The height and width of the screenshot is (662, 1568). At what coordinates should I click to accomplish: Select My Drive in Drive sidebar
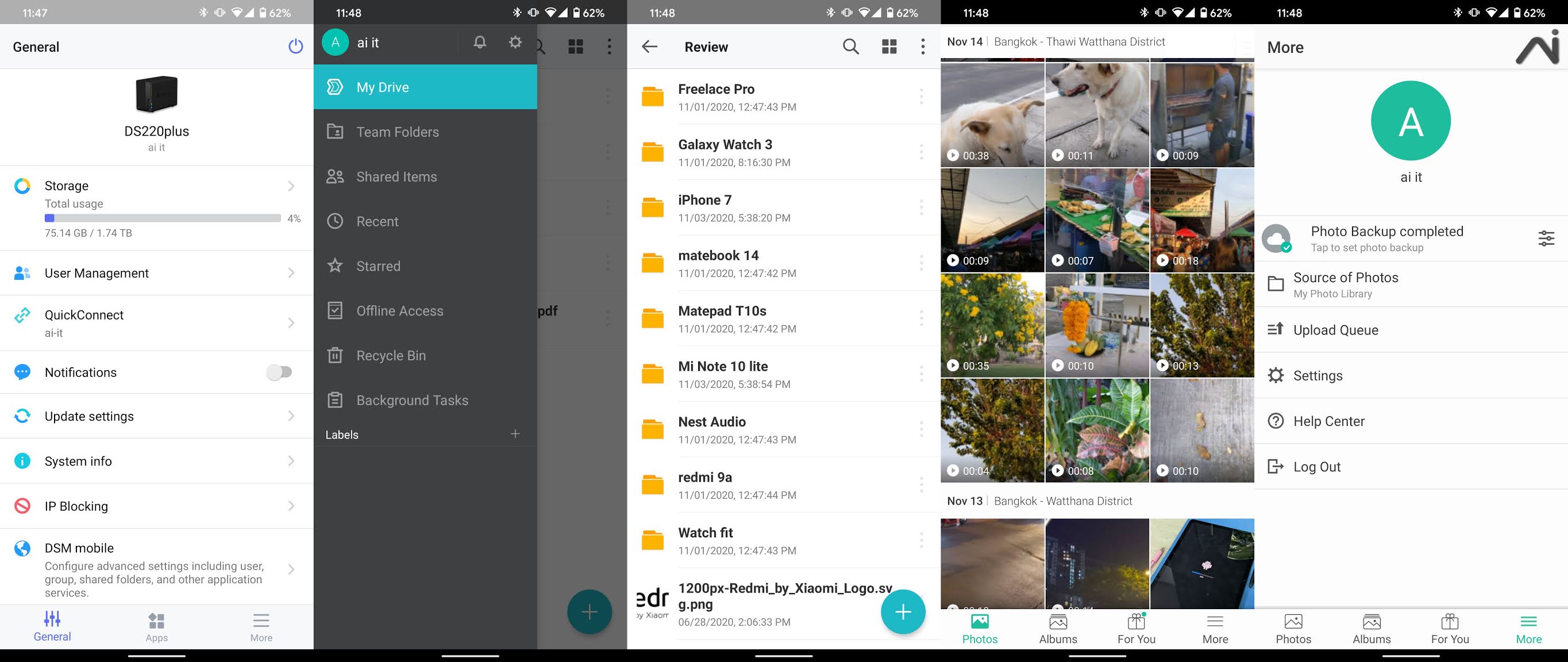[x=425, y=87]
